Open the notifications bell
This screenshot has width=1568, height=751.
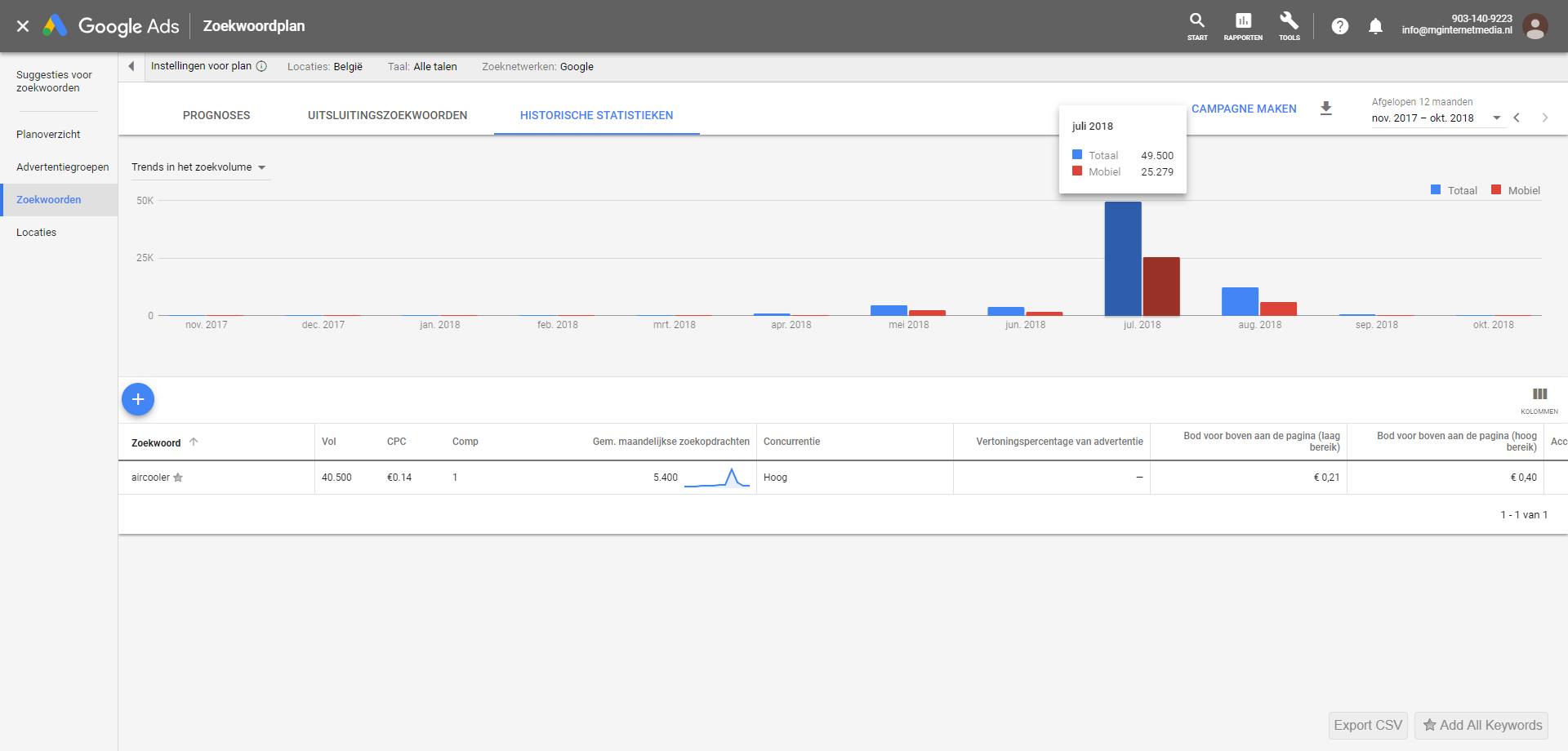pos(1375,26)
